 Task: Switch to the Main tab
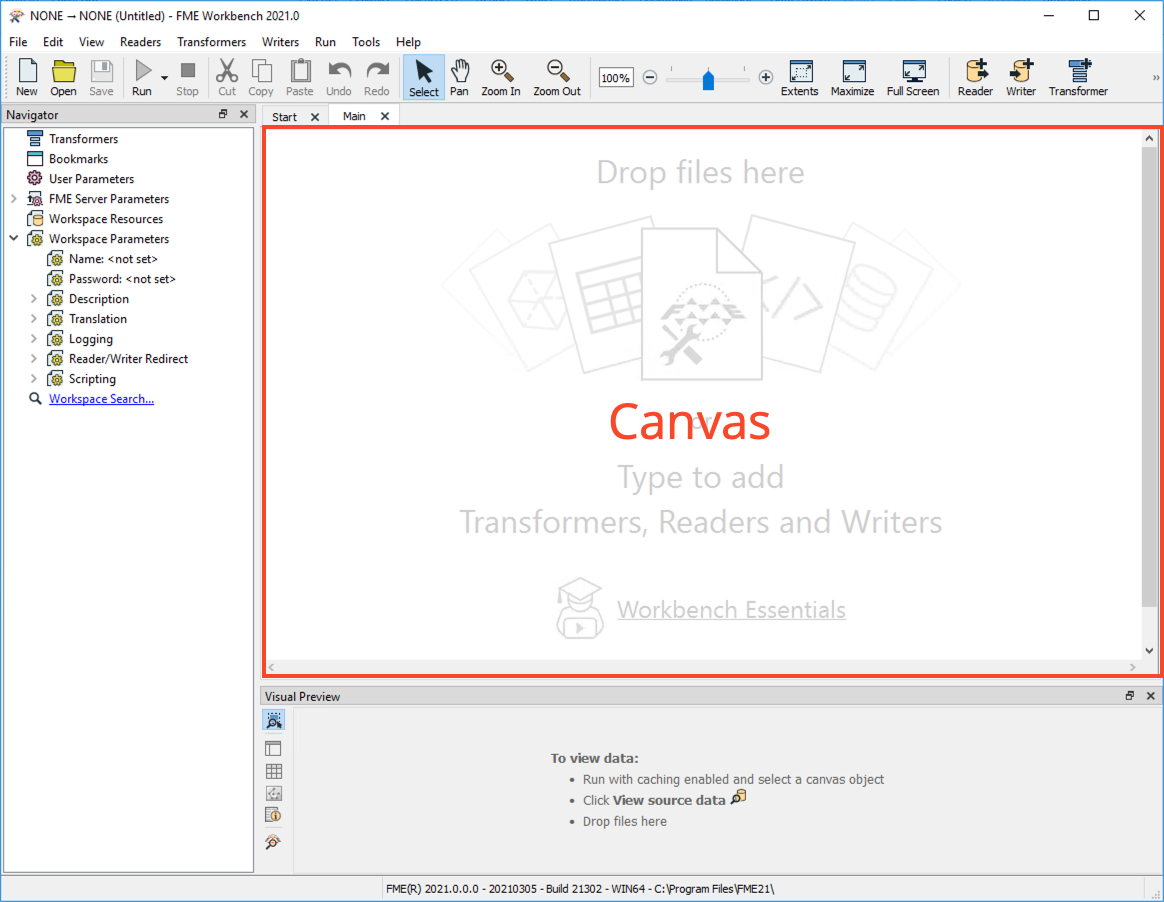(354, 116)
